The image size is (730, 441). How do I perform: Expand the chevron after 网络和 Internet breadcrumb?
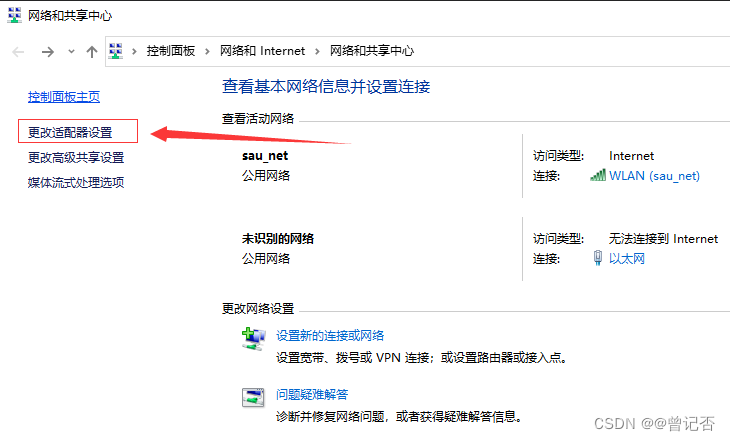click(317, 51)
